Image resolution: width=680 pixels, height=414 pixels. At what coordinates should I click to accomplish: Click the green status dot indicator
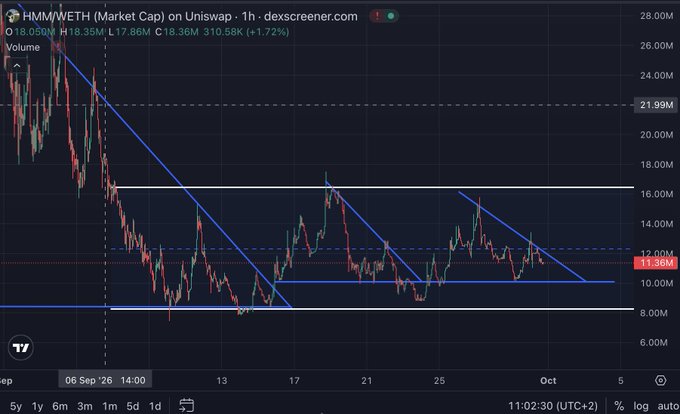(391, 16)
